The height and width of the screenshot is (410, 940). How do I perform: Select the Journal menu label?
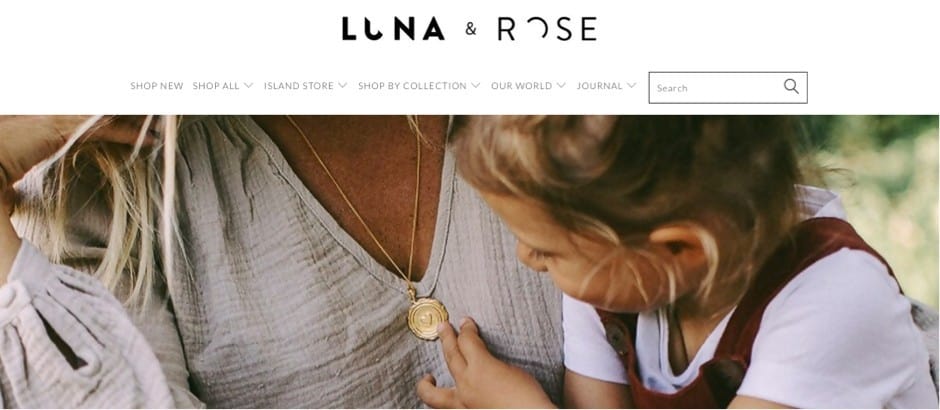click(x=599, y=86)
